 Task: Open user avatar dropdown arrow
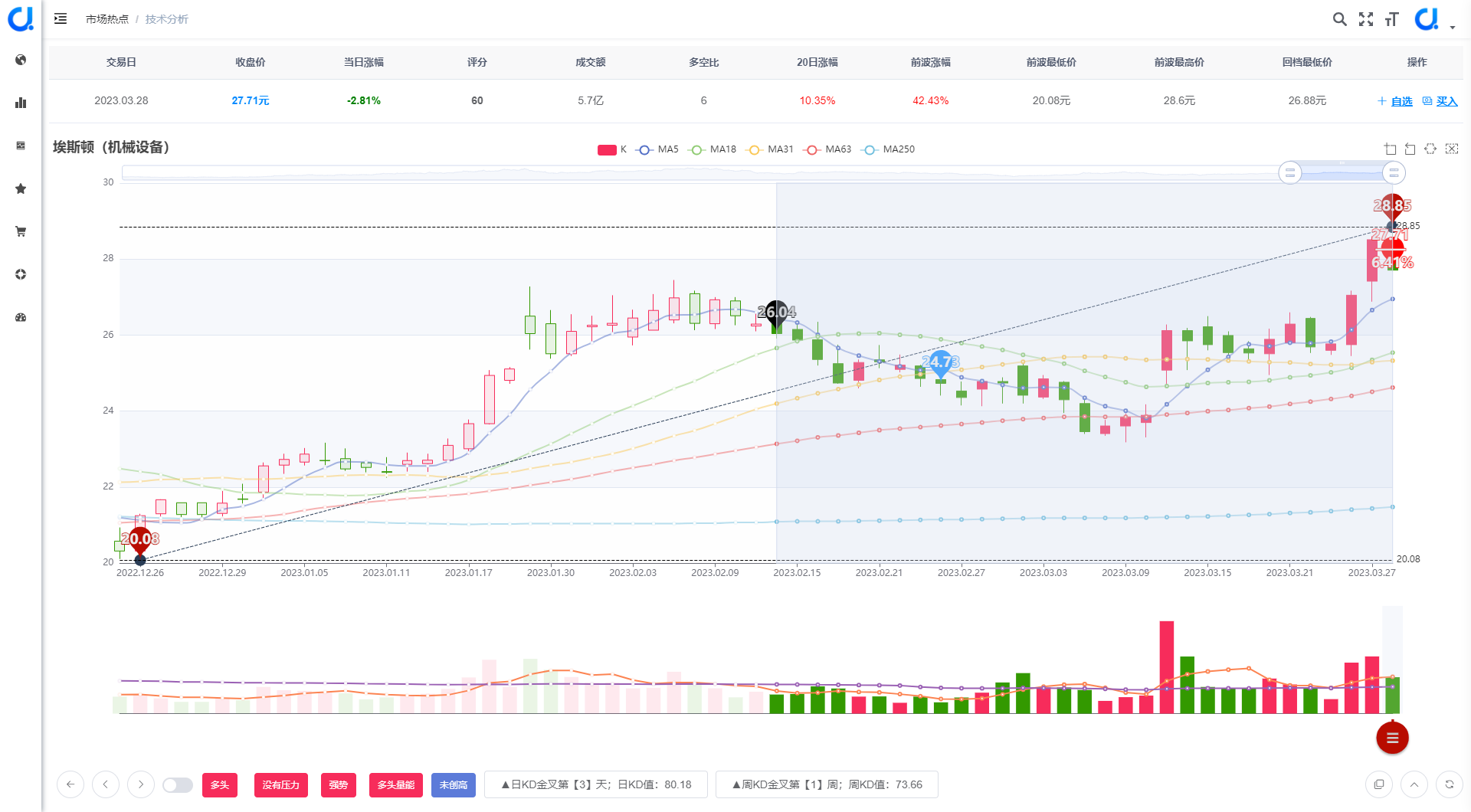click(1453, 28)
